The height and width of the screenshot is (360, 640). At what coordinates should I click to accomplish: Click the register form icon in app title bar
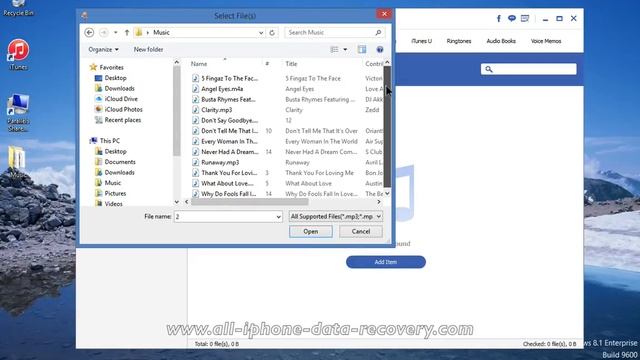click(x=525, y=18)
